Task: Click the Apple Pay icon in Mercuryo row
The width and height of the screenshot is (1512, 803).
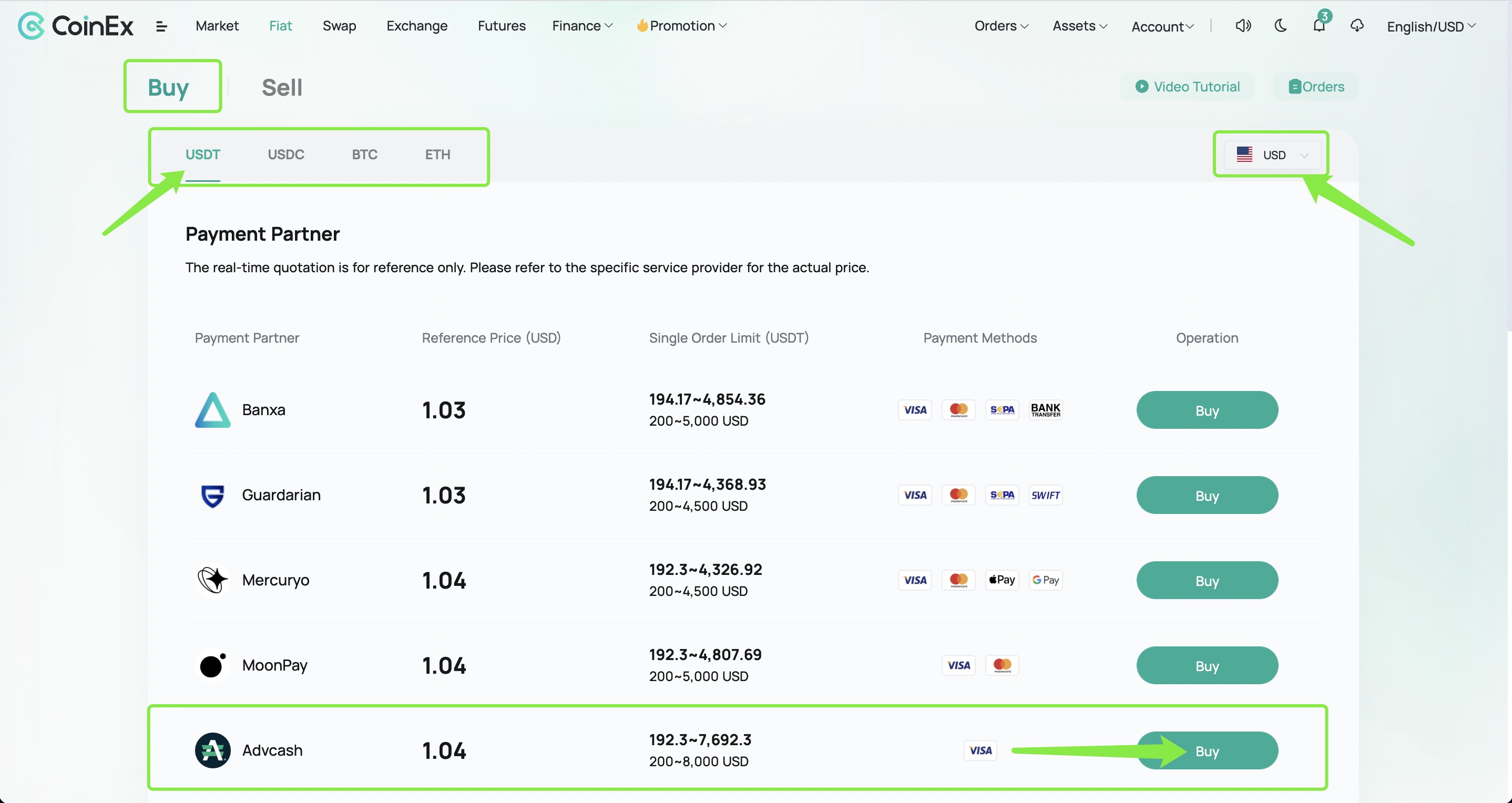Action: [1002, 580]
